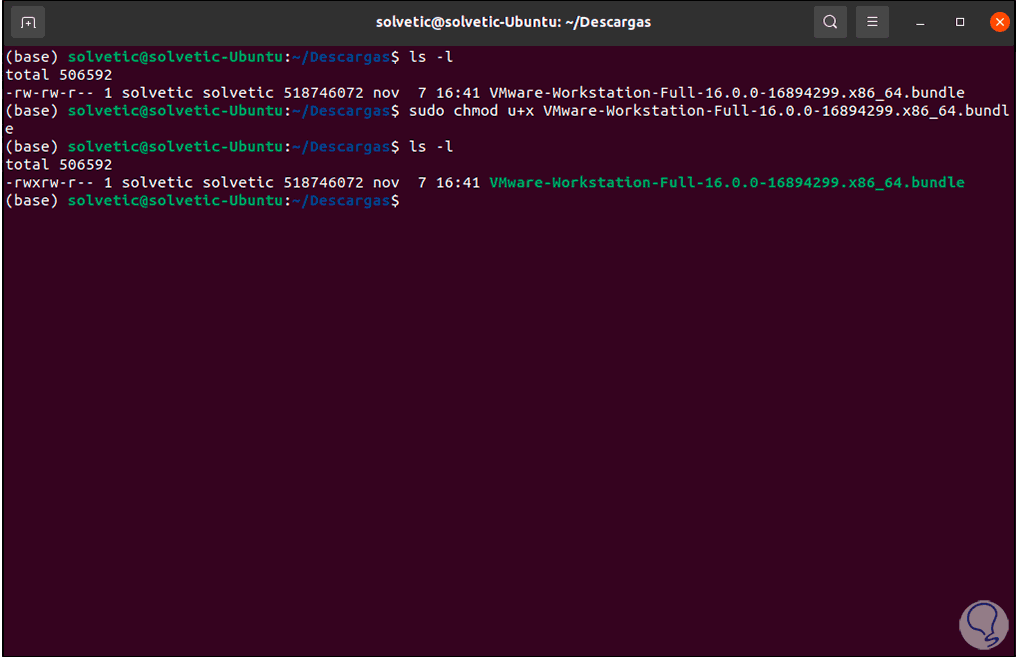Open a new terminal tab

click(x=28, y=23)
